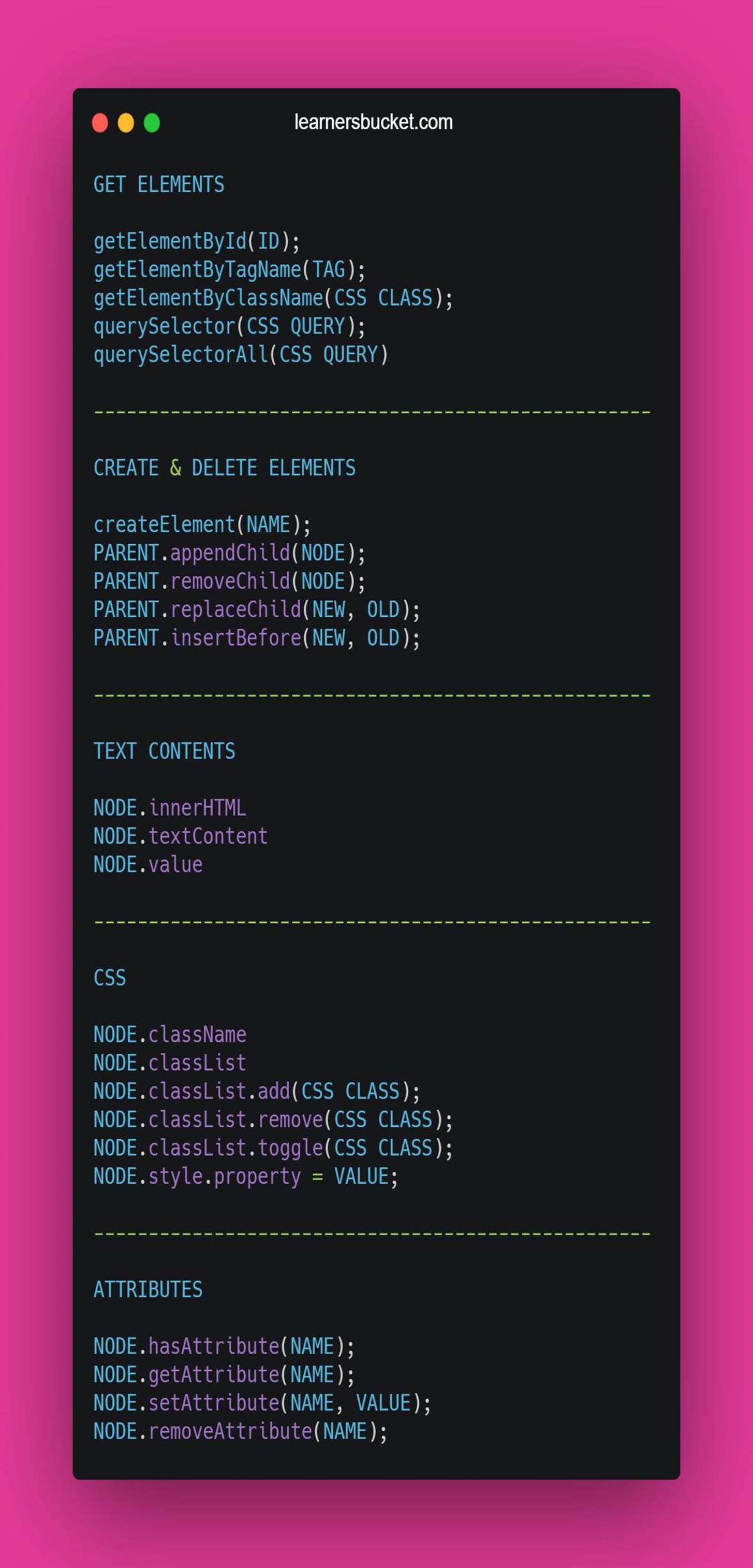Click the red close dot
The width and height of the screenshot is (753, 1568).
coord(100,123)
